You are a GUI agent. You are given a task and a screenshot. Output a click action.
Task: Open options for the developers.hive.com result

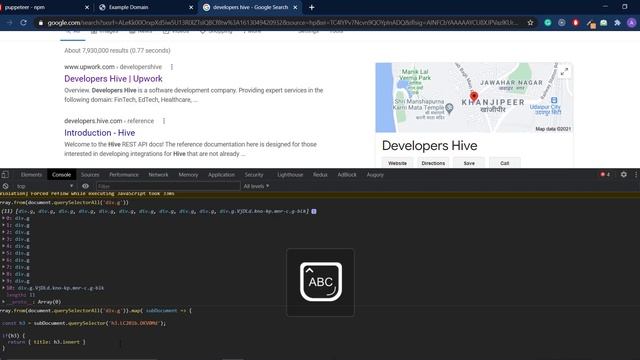pyautogui.click(x=164, y=121)
